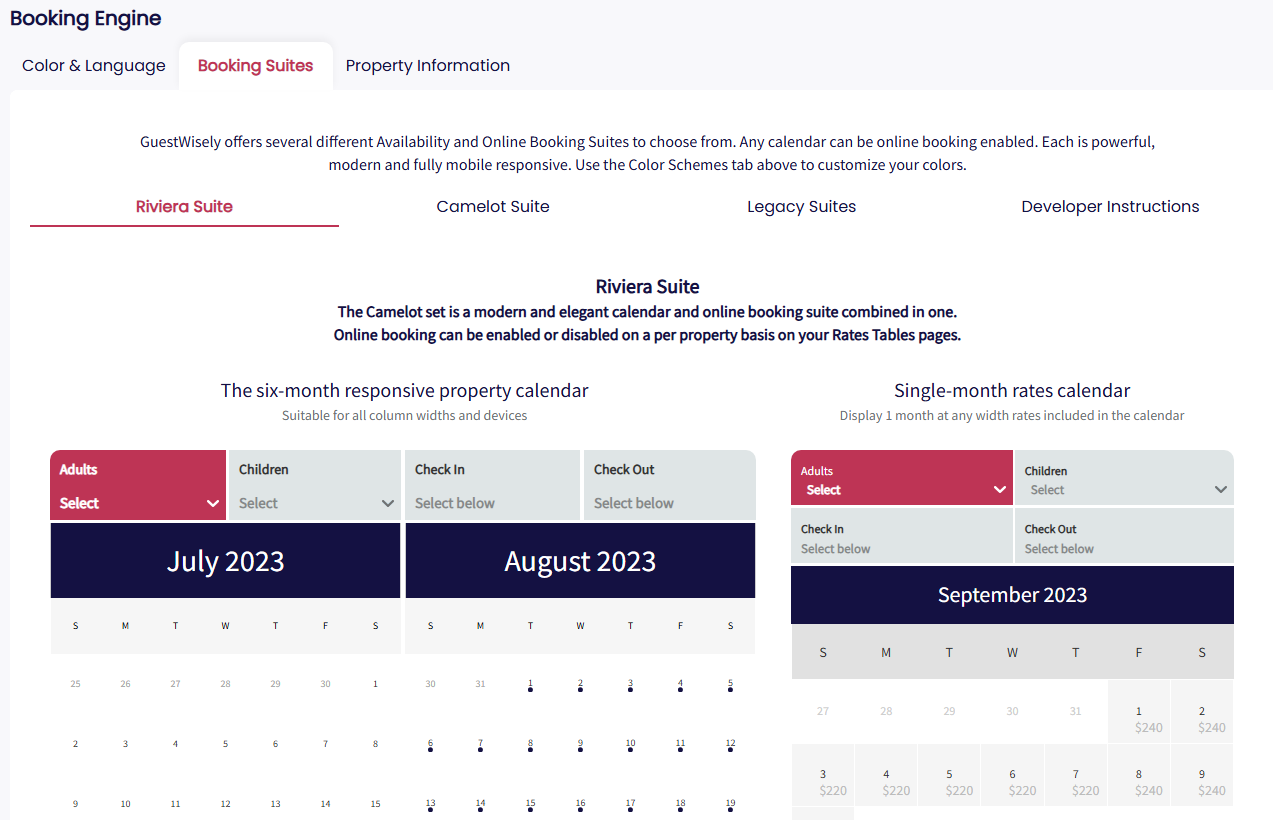Open the Developer Instructions sub-tab

(1110, 207)
